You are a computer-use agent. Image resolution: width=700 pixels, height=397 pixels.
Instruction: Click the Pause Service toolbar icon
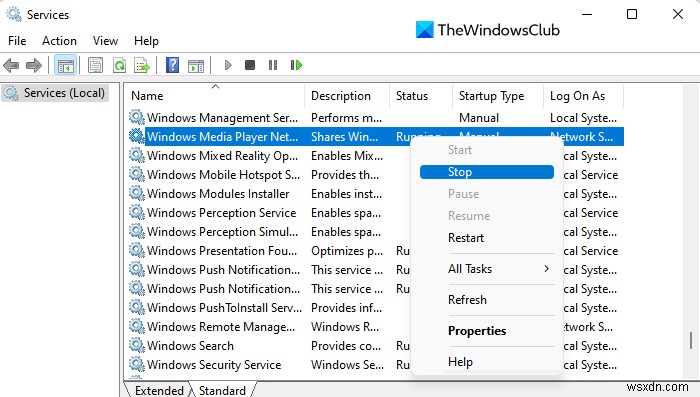(273, 65)
